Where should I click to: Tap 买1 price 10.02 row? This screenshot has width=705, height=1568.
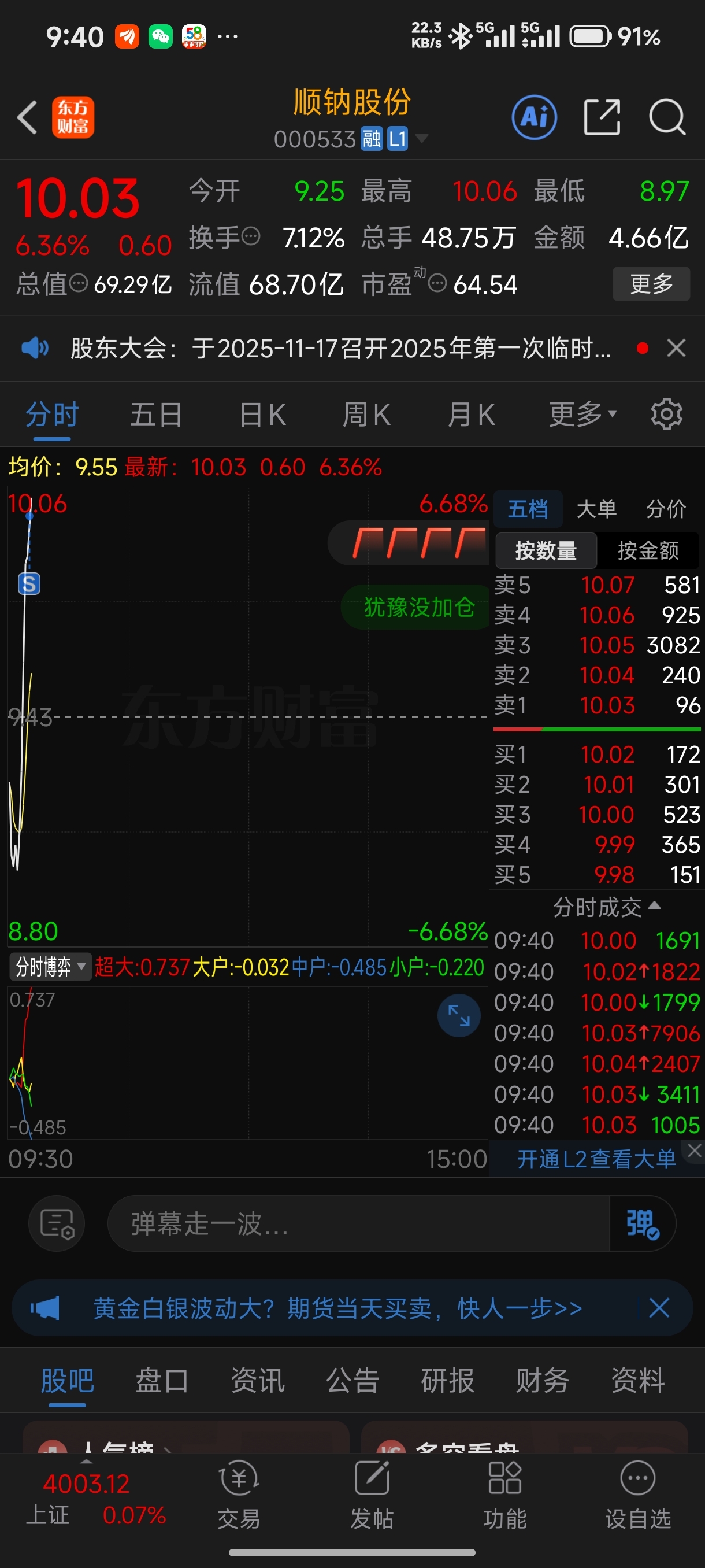pos(598,755)
